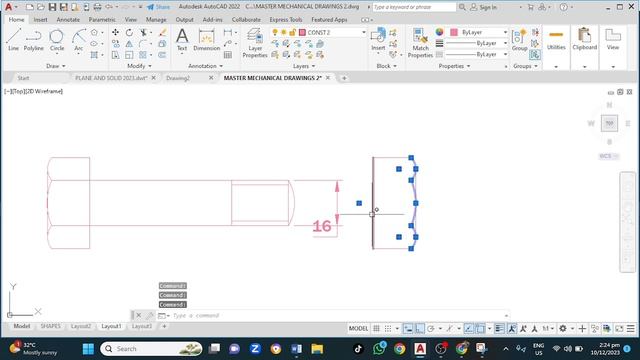Click the CONST 2 layer color swatch
640x360 pixels.
[302, 32]
